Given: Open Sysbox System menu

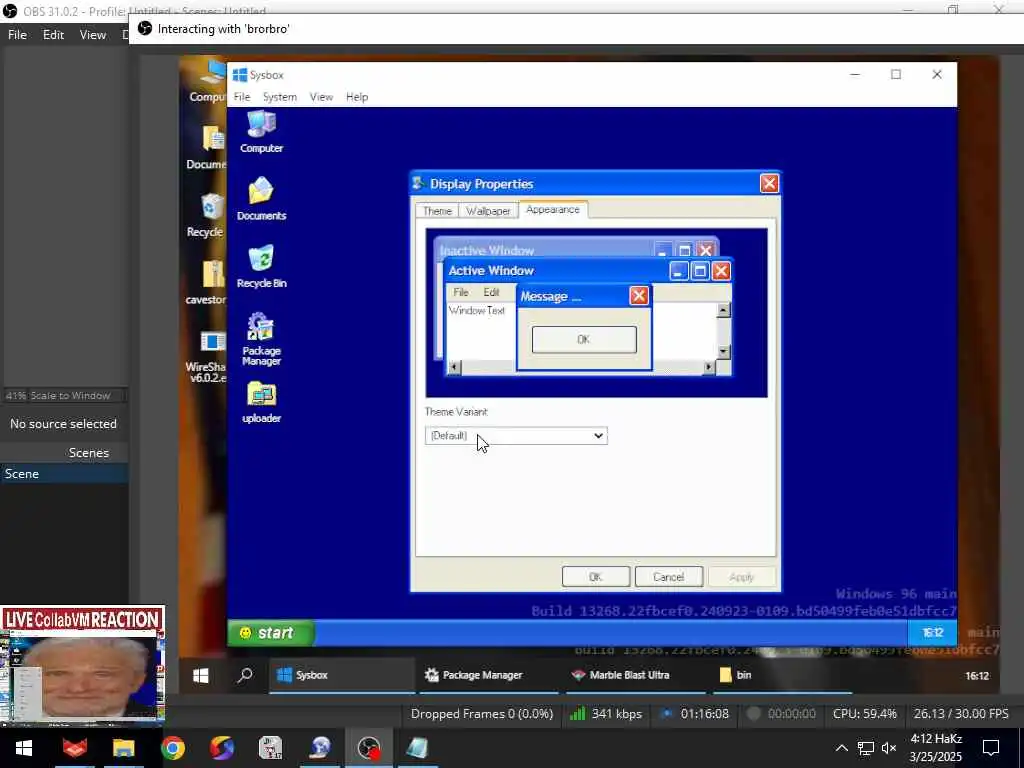Looking at the screenshot, I should click(x=280, y=97).
